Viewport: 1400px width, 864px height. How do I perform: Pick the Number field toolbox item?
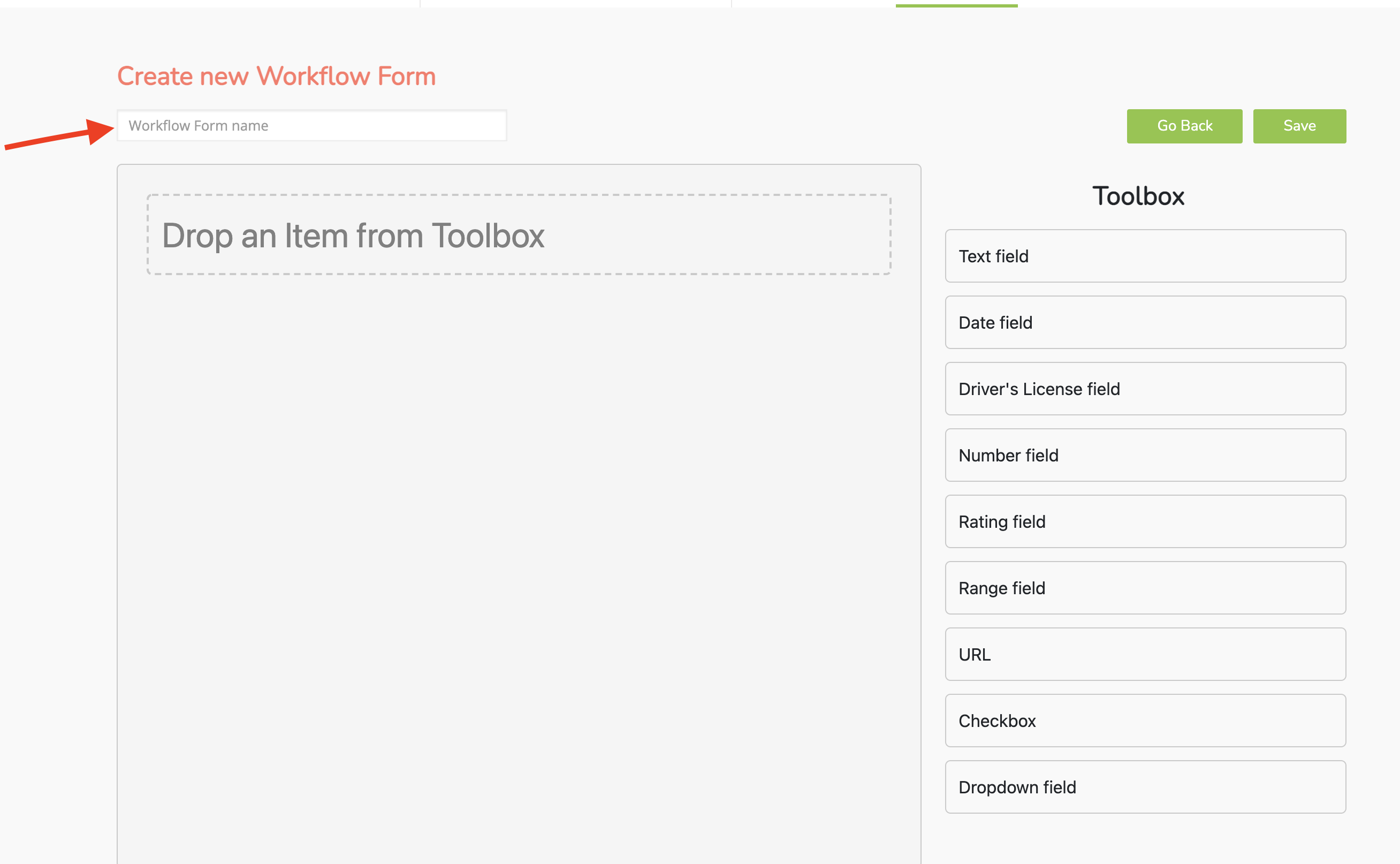1145,455
